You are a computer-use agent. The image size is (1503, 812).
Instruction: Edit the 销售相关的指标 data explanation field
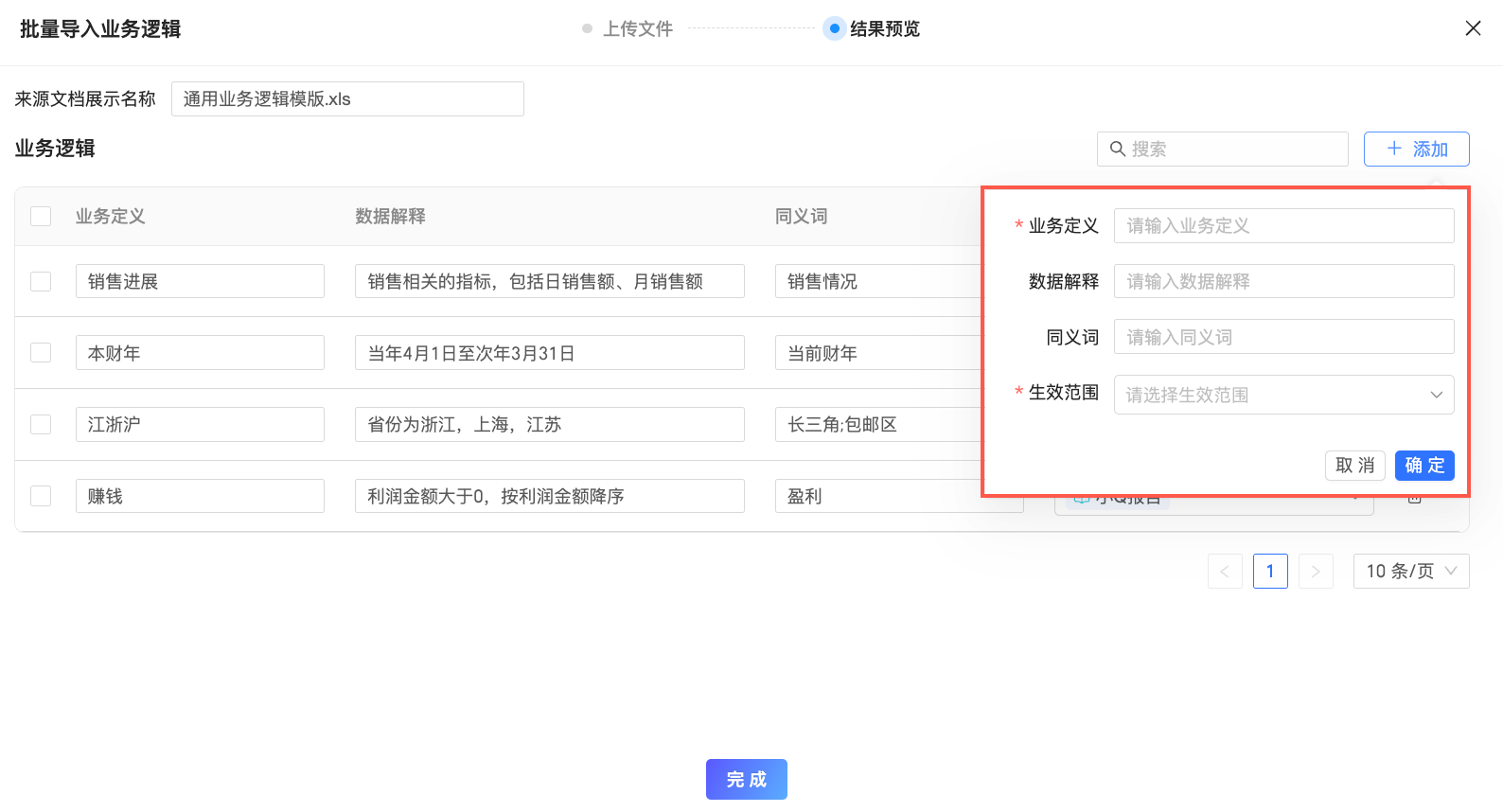[x=550, y=281]
